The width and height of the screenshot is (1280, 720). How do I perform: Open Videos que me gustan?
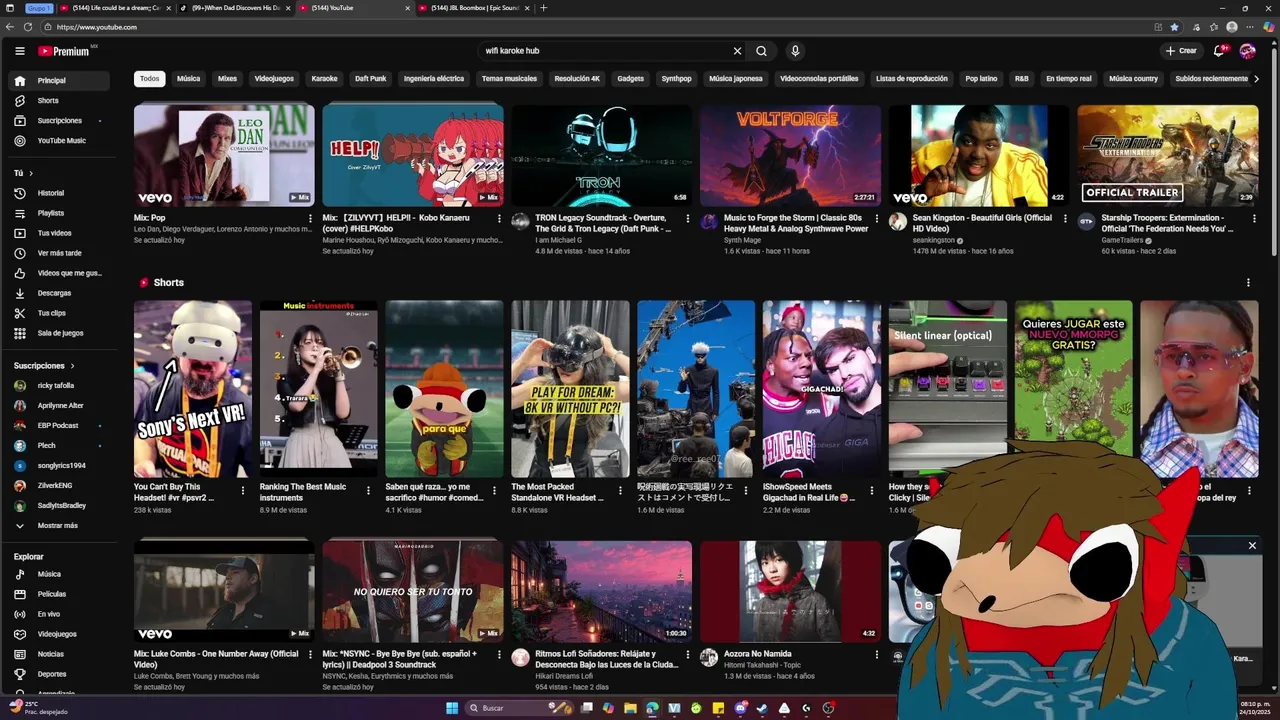(59, 273)
